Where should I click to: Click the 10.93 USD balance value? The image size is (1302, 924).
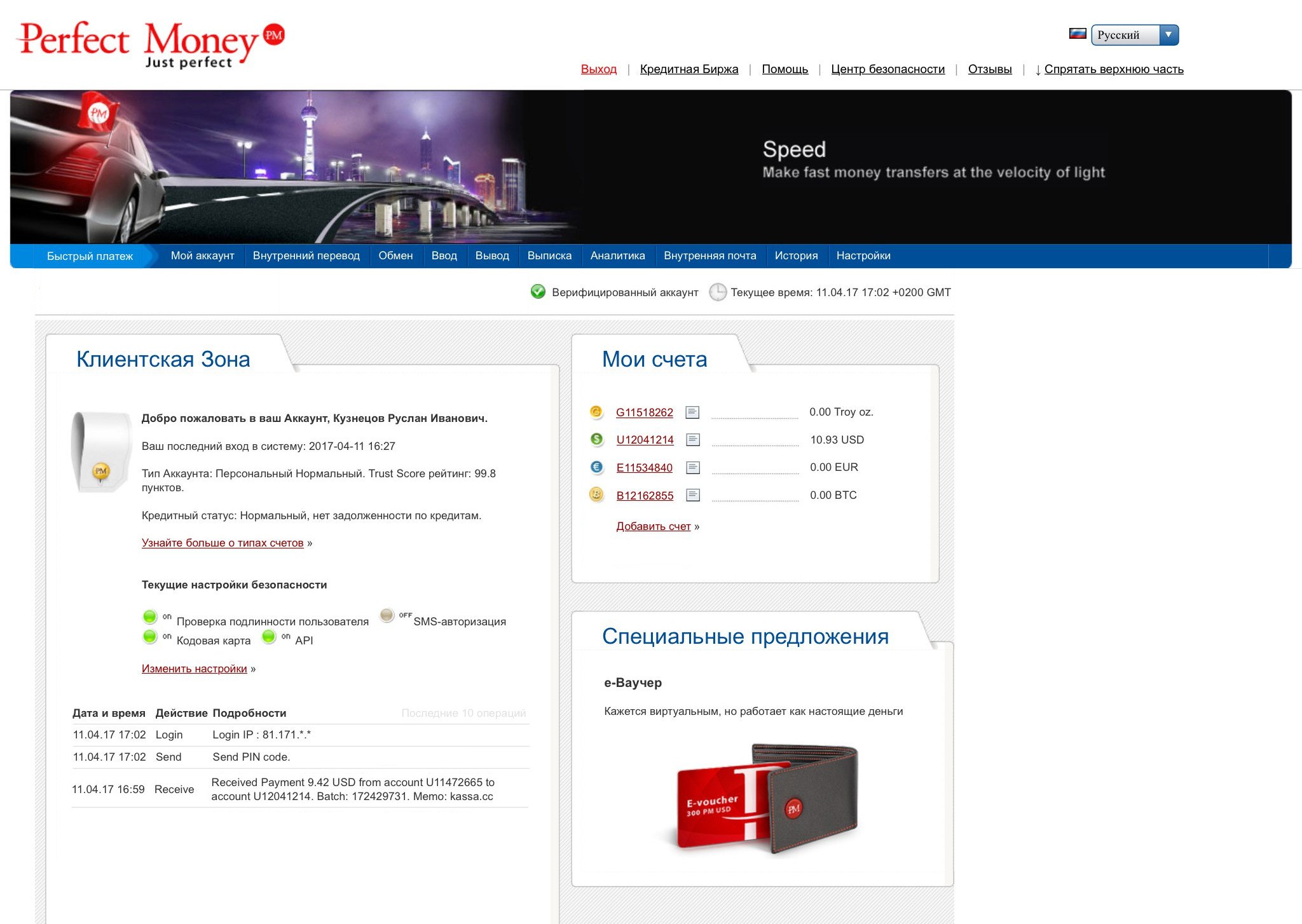(x=837, y=440)
